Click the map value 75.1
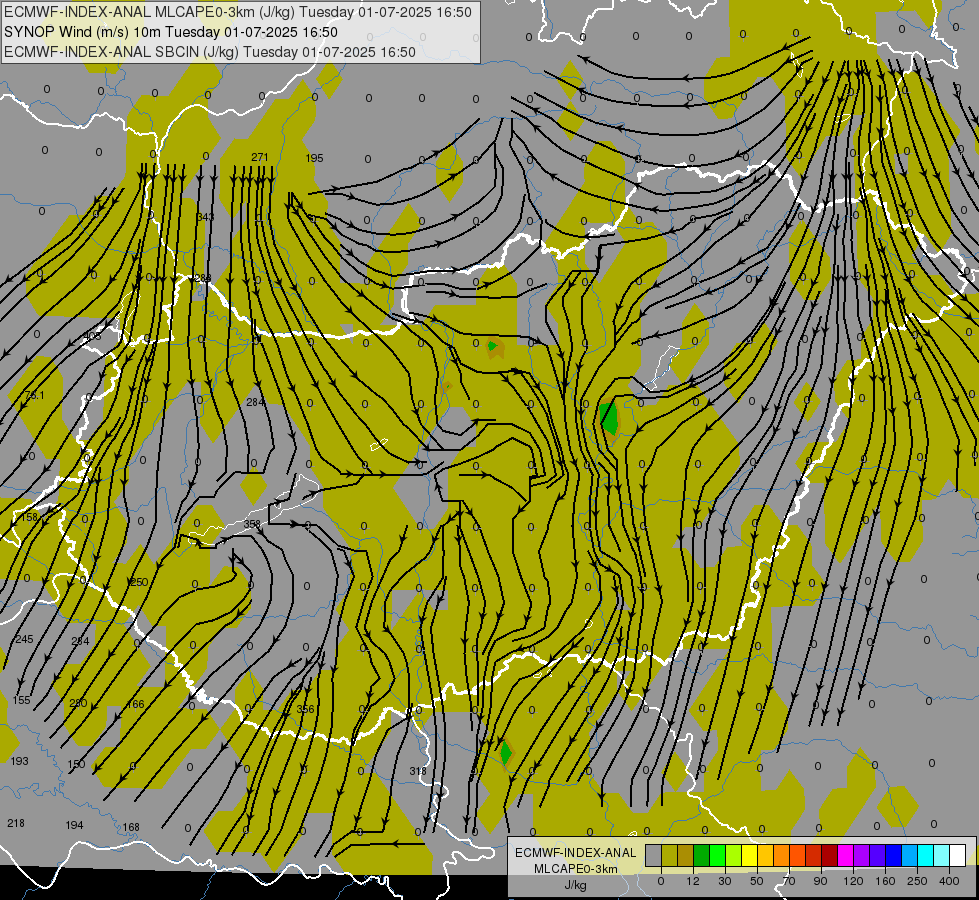The height and width of the screenshot is (900, 979). [x=34, y=395]
